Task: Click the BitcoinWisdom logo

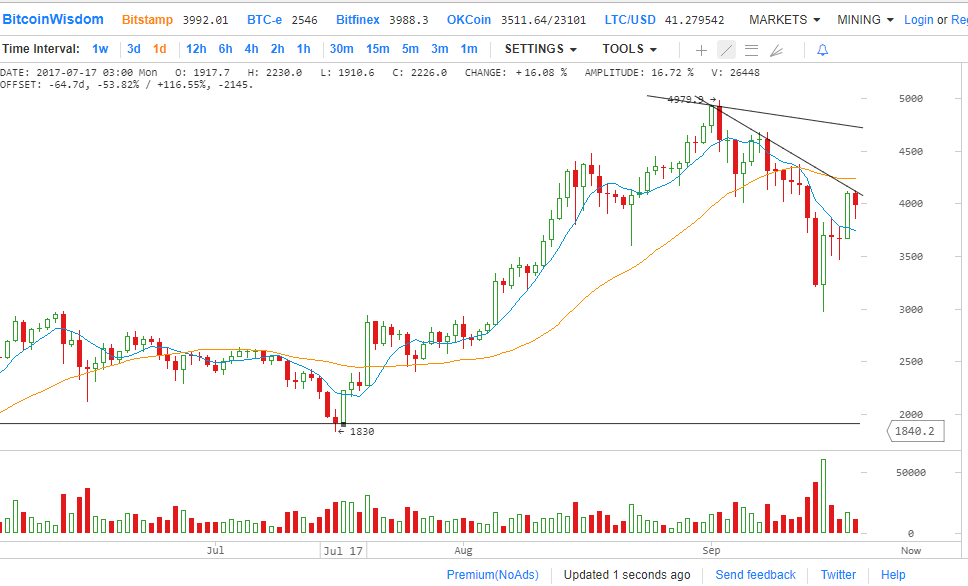Action: [x=53, y=20]
